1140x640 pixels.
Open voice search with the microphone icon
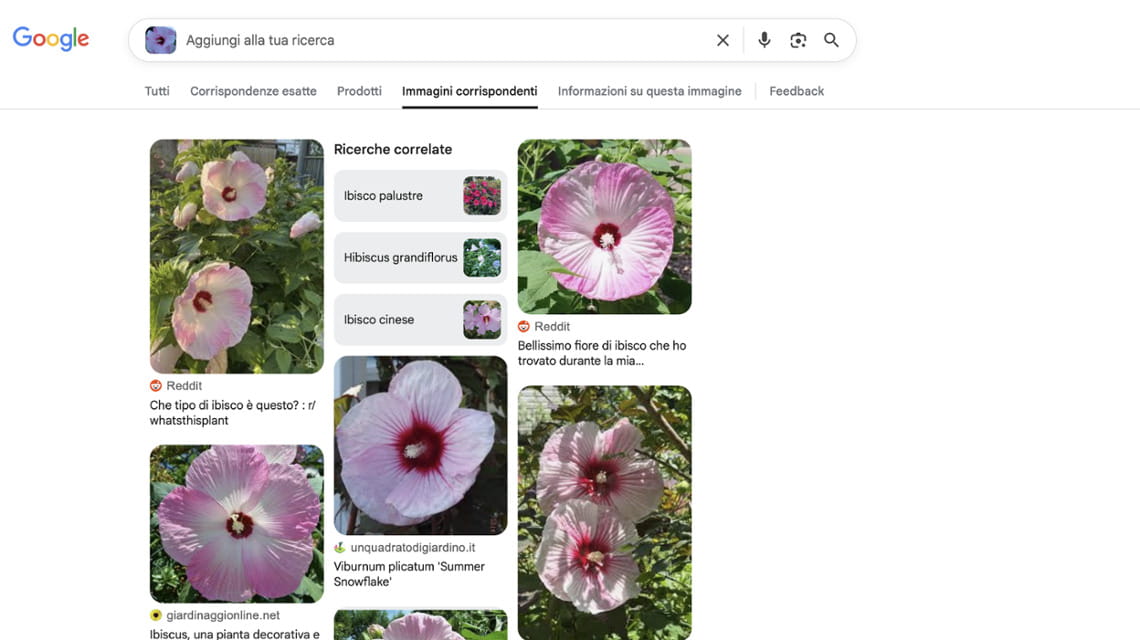coord(763,40)
